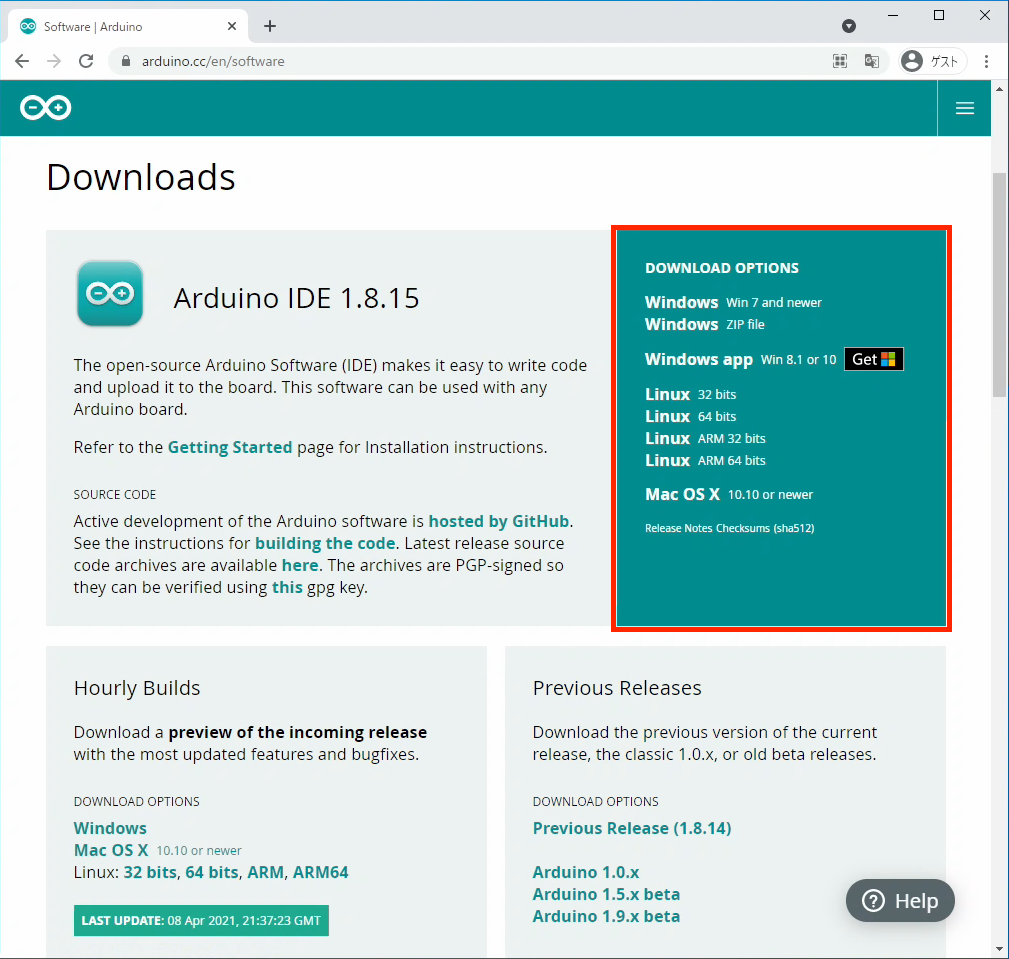Viewport: 1009px width, 959px height.
Task: Open the building the code instructions link
Action: tap(325, 543)
